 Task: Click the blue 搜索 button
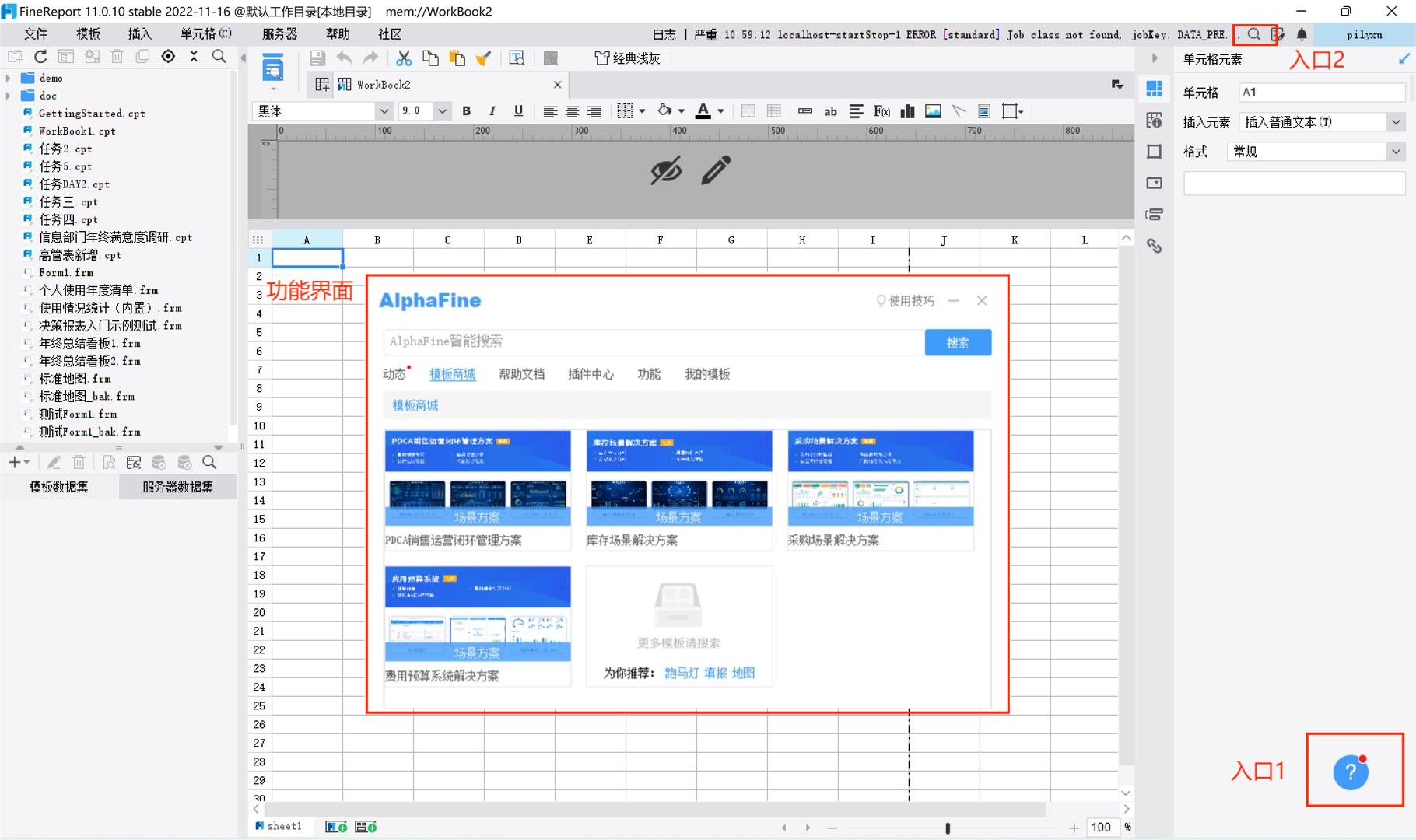tap(958, 342)
